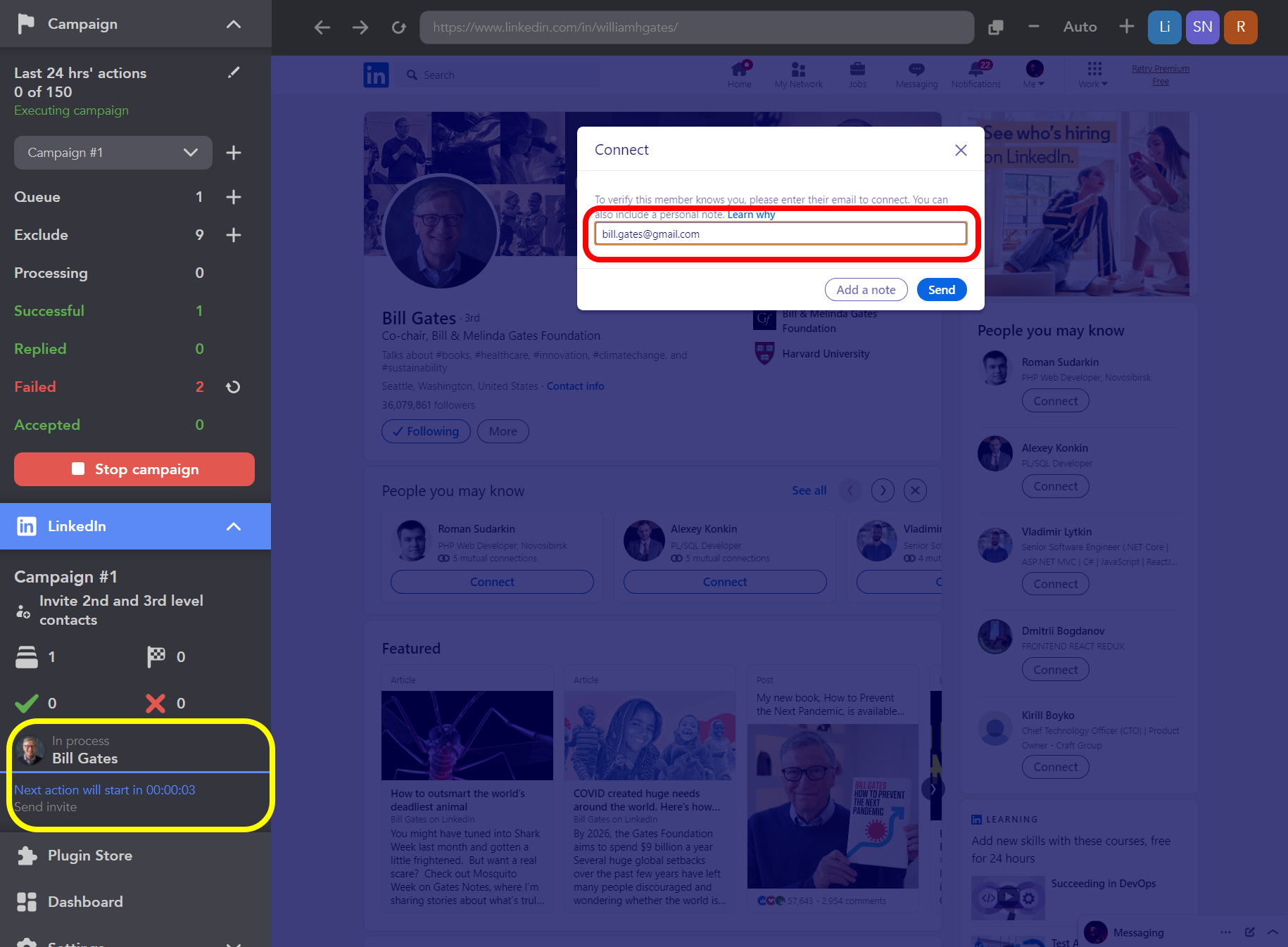The height and width of the screenshot is (947, 1288).
Task: Dismiss People you may know carousel
Action: [x=915, y=490]
